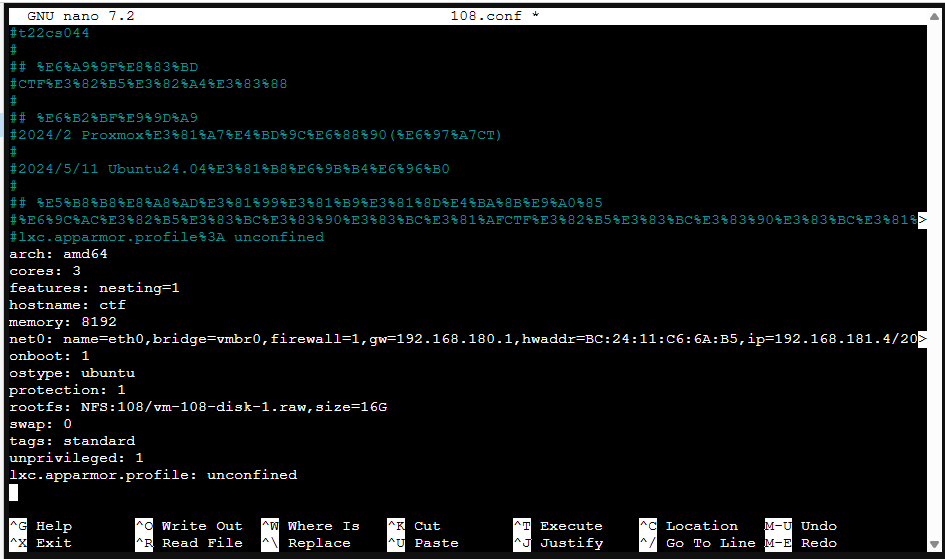Click hwaddr=BC:24:11:C6:6A:B5 in net0 line
The height and width of the screenshot is (559, 945).
pos(630,339)
